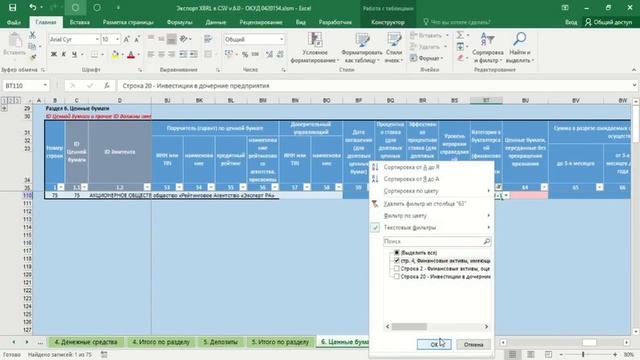
Task: Cut the selection using the scissors icon
Action: (x=32, y=36)
